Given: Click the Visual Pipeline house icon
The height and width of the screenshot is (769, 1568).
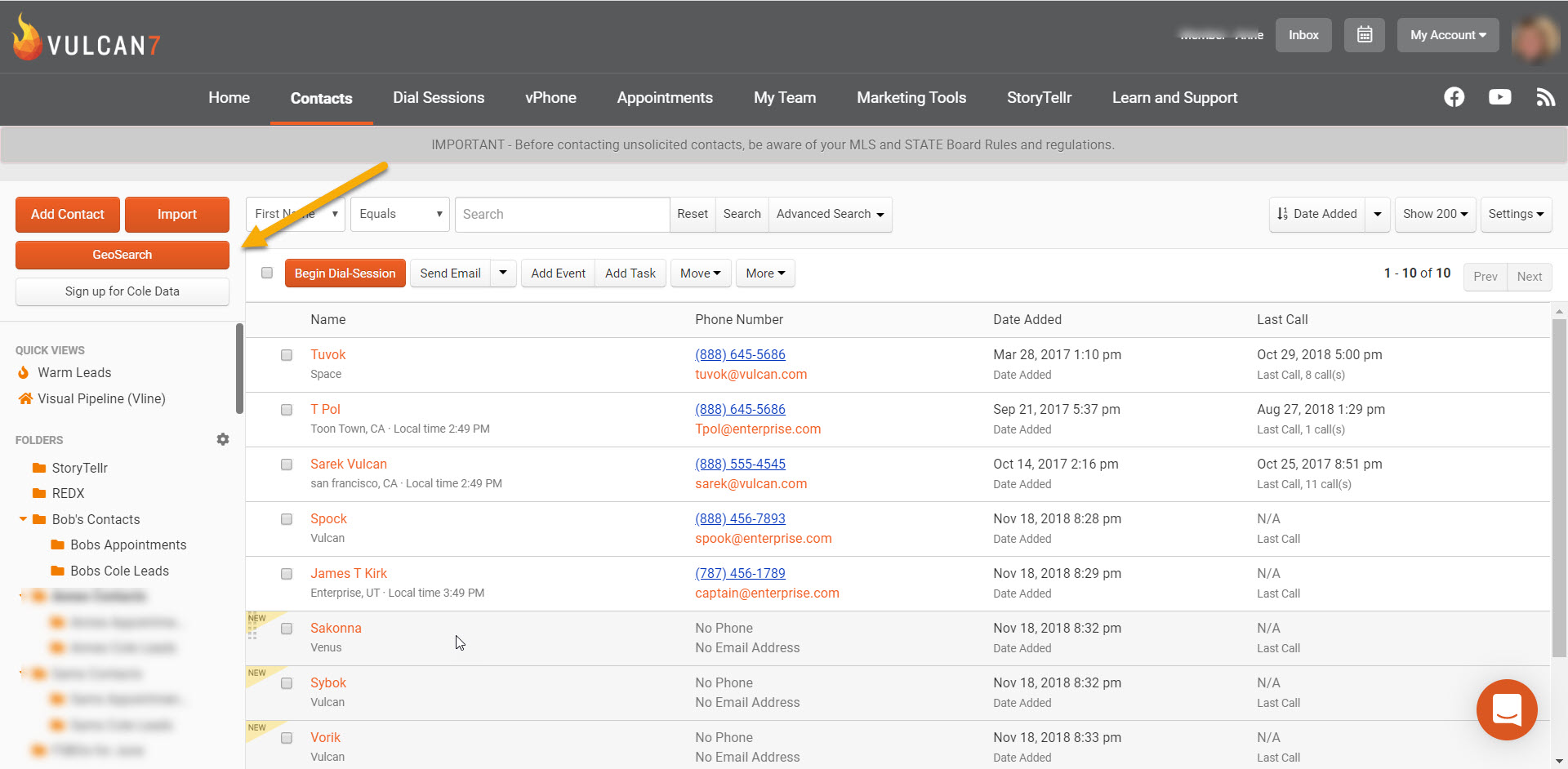Looking at the screenshot, I should (25, 398).
